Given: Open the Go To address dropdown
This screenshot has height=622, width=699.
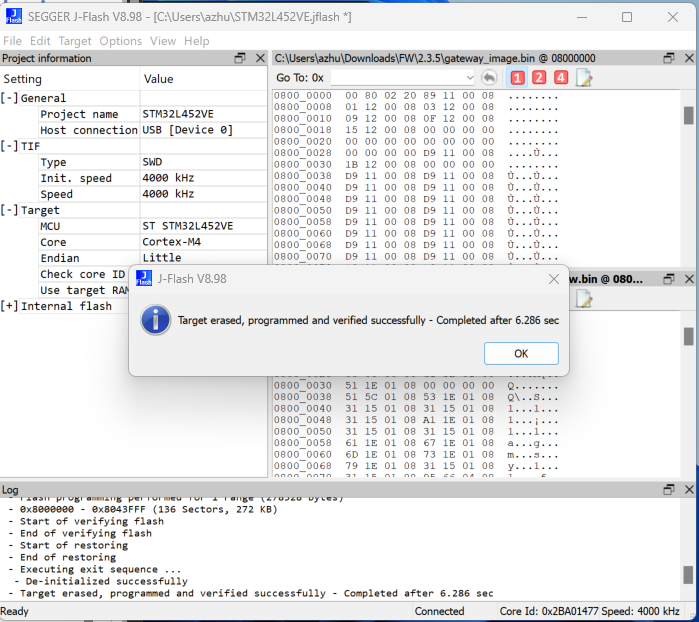Looking at the screenshot, I should [469, 78].
